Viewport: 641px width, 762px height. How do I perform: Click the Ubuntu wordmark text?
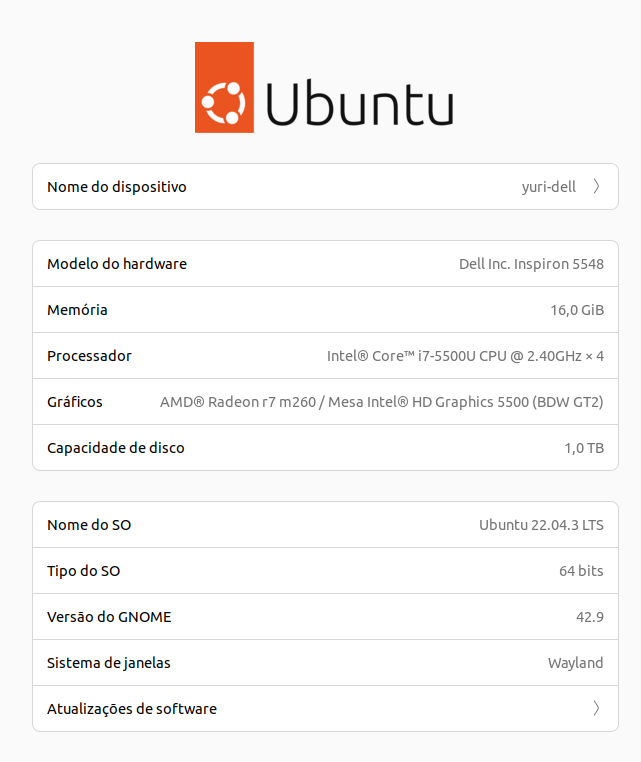[359, 101]
